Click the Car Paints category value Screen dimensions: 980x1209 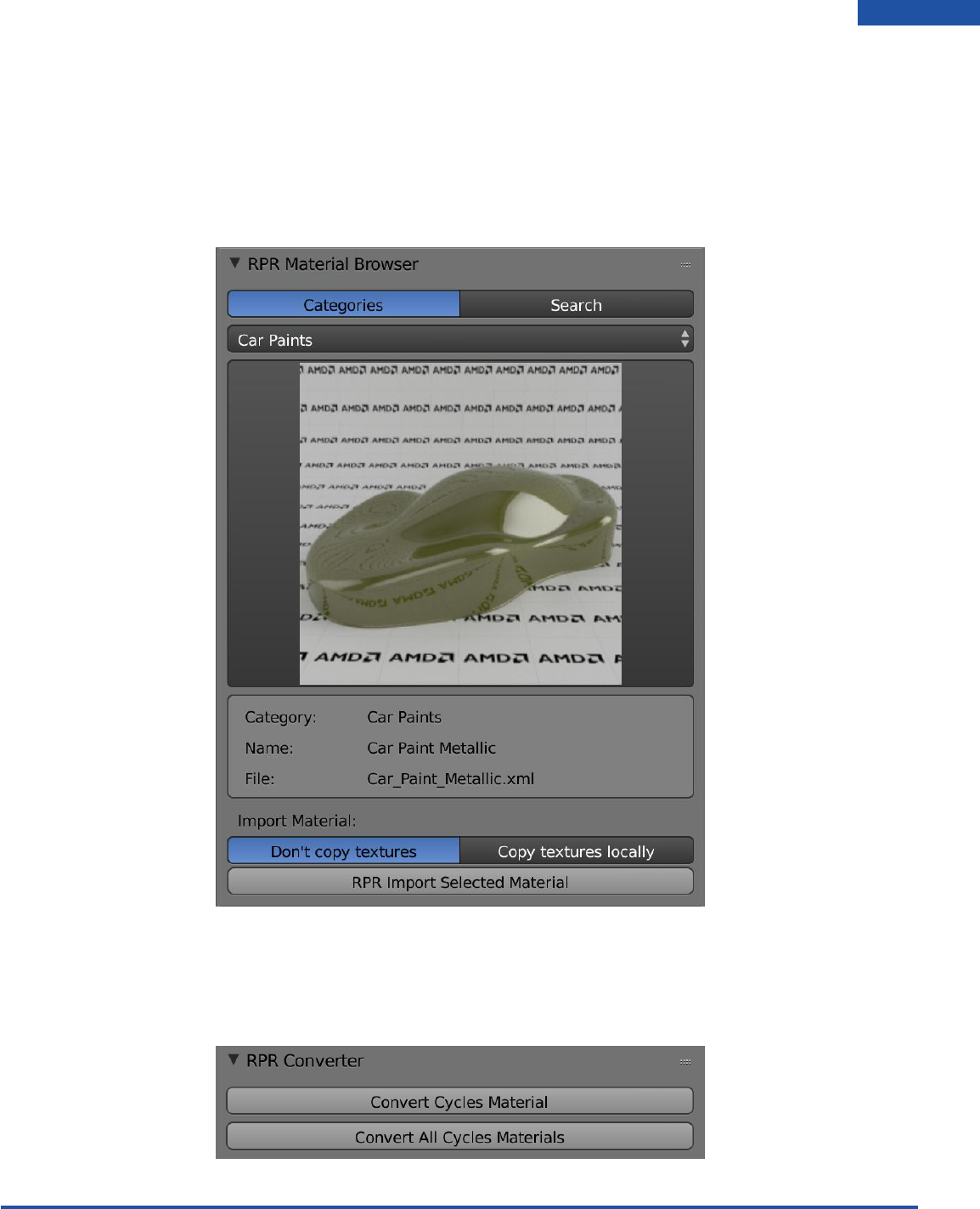(x=404, y=717)
